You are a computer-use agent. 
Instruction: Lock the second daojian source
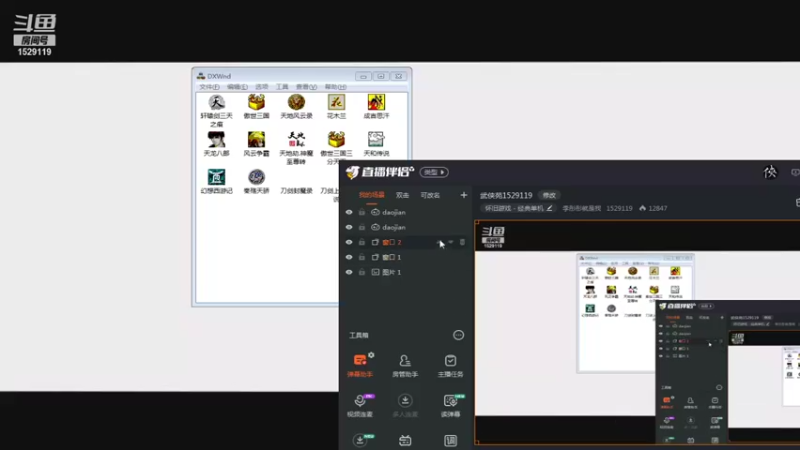click(362, 227)
